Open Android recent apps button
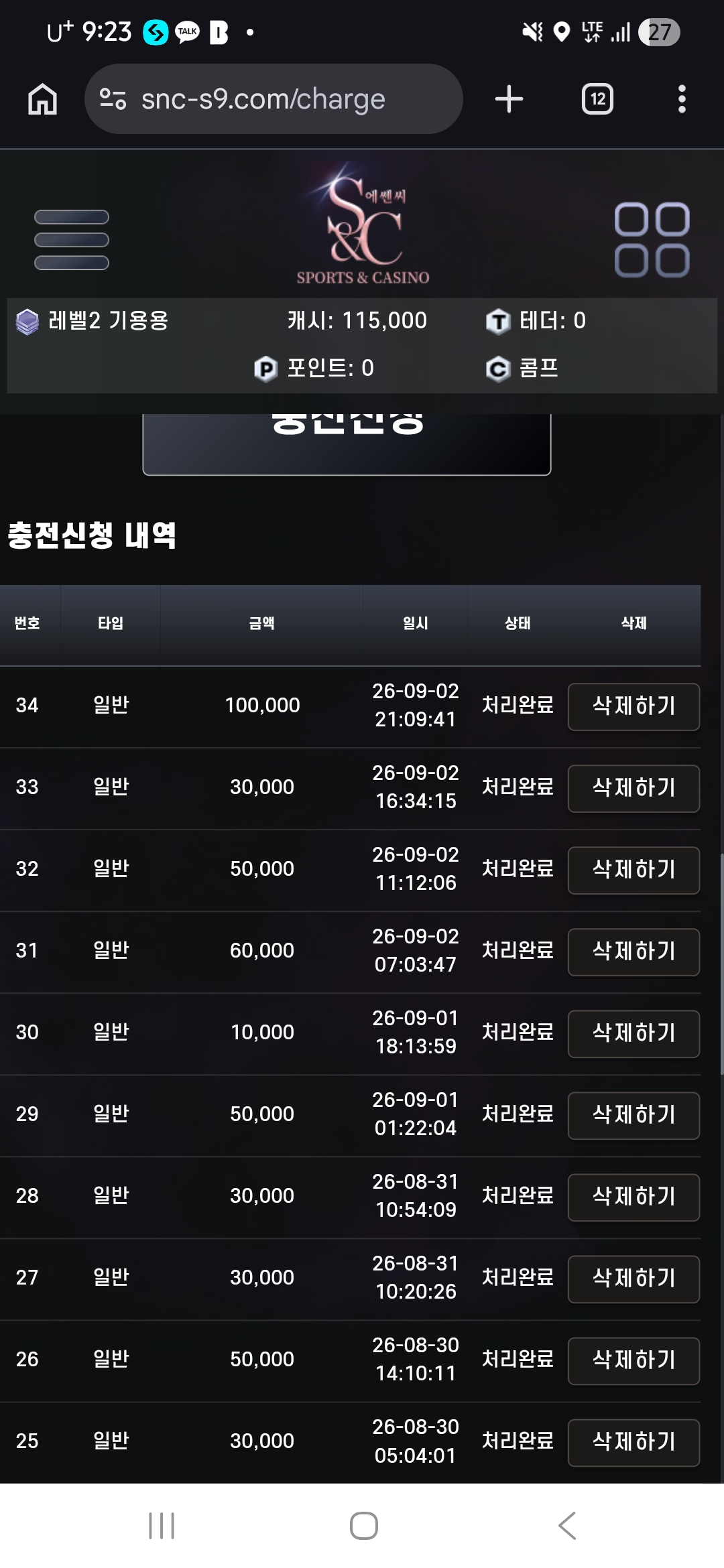Image resolution: width=724 pixels, height=1568 pixels. point(162,1526)
